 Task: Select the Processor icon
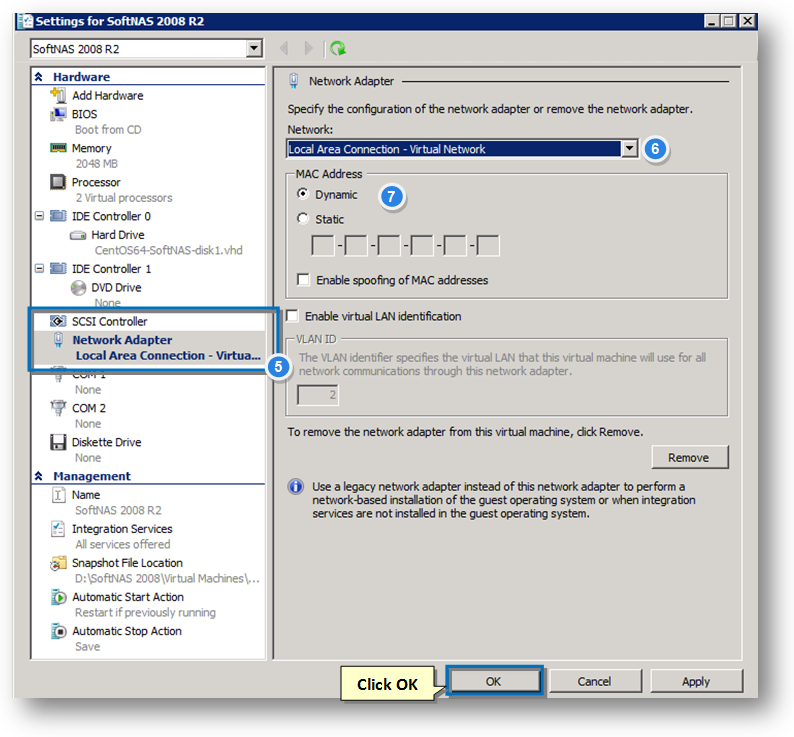click(58, 181)
